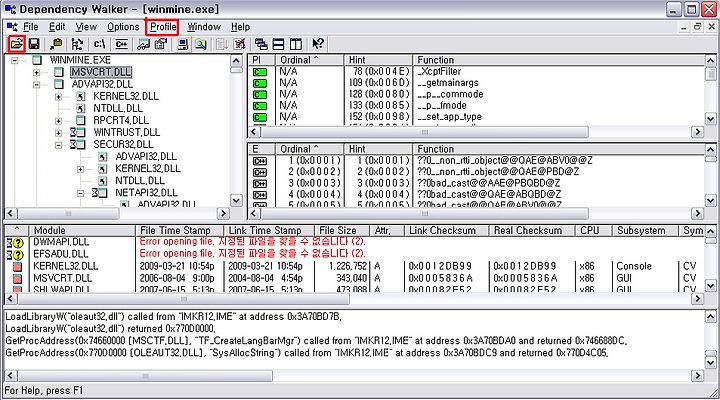Viewport: 720px width, 400px height.
Task: Click the Dependency Walker title bar icon
Action: [10, 9]
